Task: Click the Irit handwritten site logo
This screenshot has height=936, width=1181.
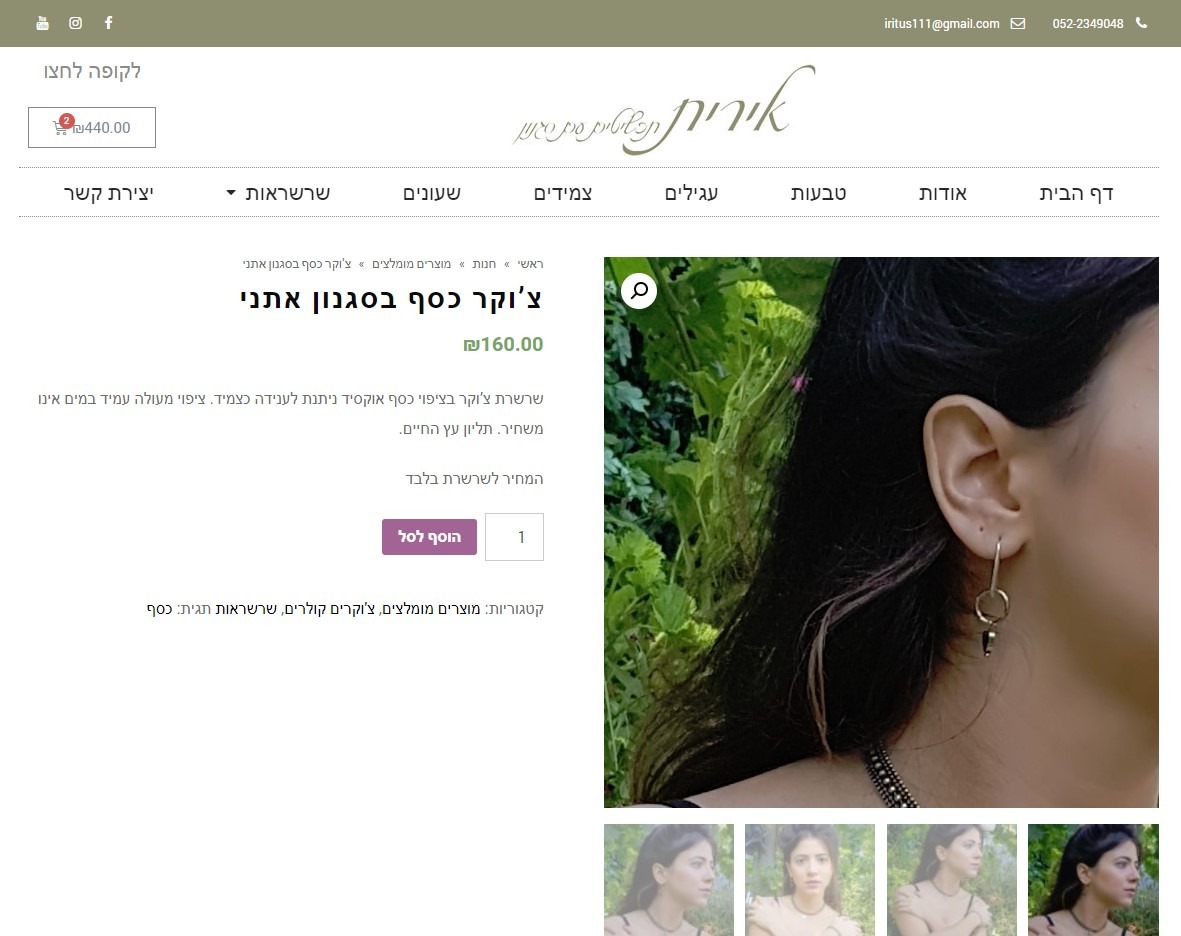Action: point(664,109)
